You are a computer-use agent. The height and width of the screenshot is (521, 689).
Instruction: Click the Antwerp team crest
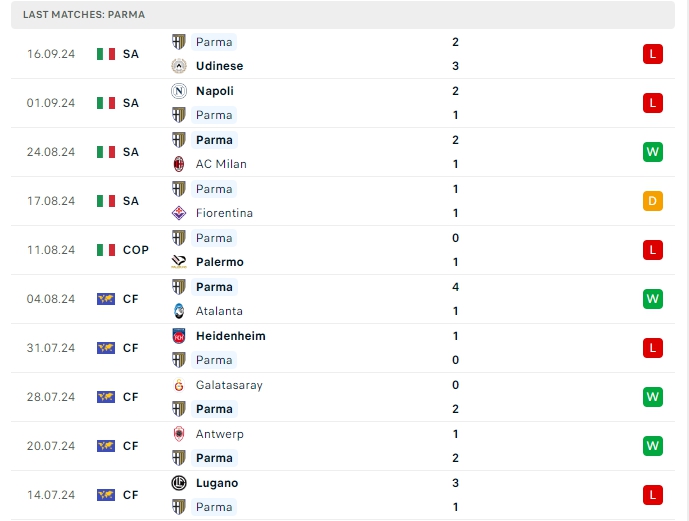coord(179,434)
